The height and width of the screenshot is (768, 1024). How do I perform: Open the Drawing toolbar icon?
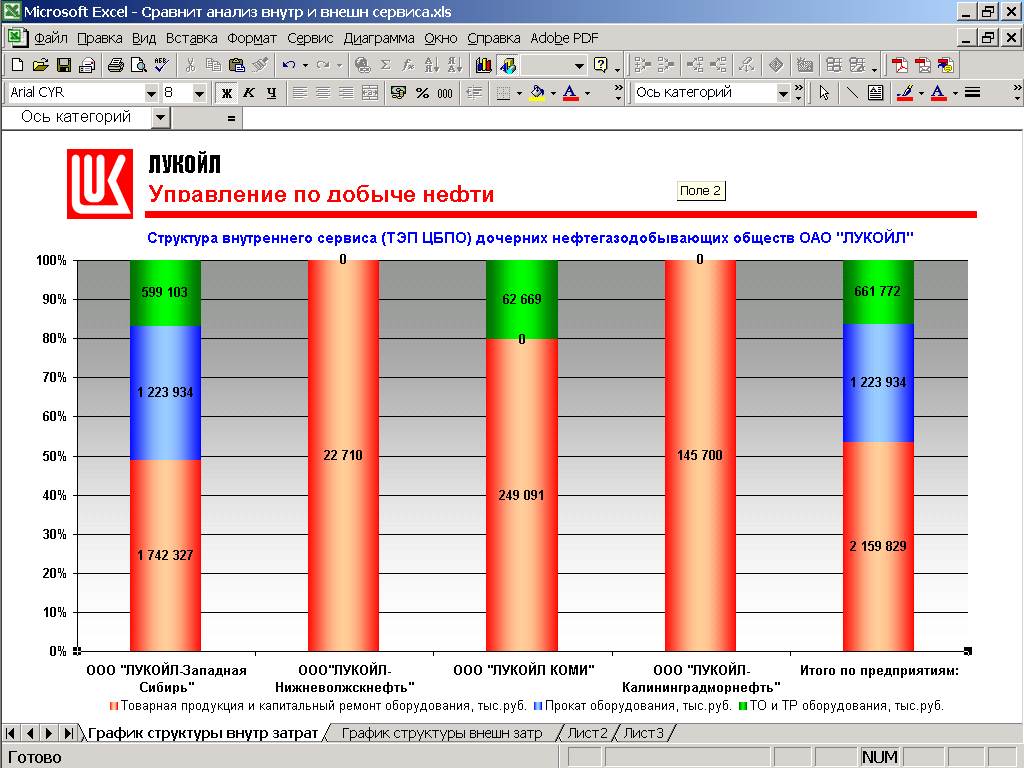(507, 65)
